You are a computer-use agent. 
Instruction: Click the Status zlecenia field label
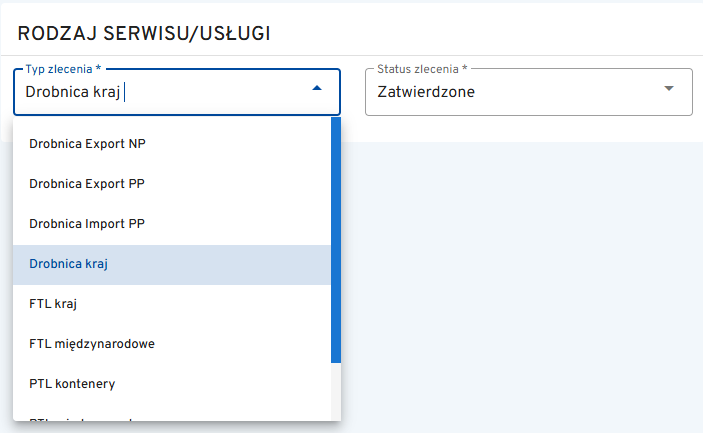click(422, 69)
